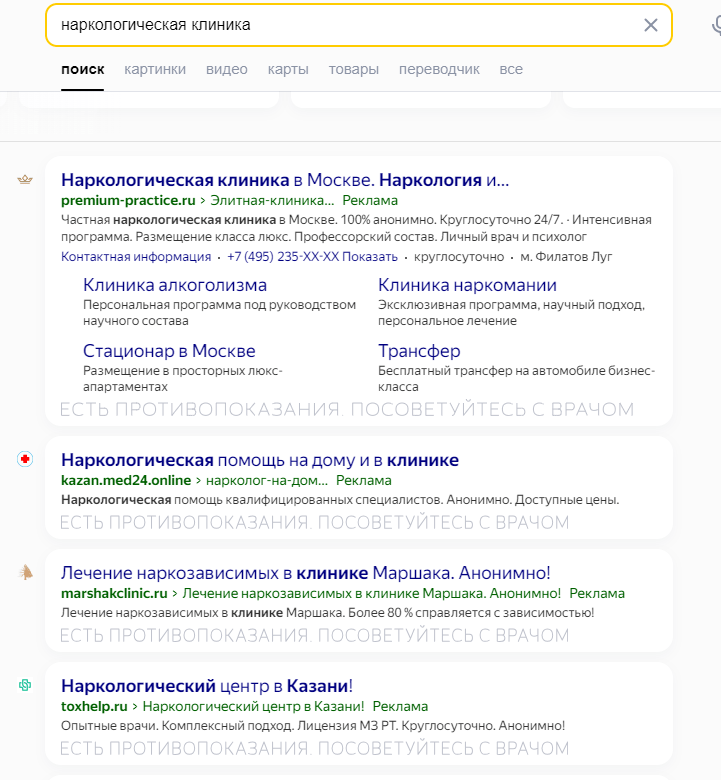The height and width of the screenshot is (780, 721).
Task: Go to the карты tab
Action: (x=288, y=69)
